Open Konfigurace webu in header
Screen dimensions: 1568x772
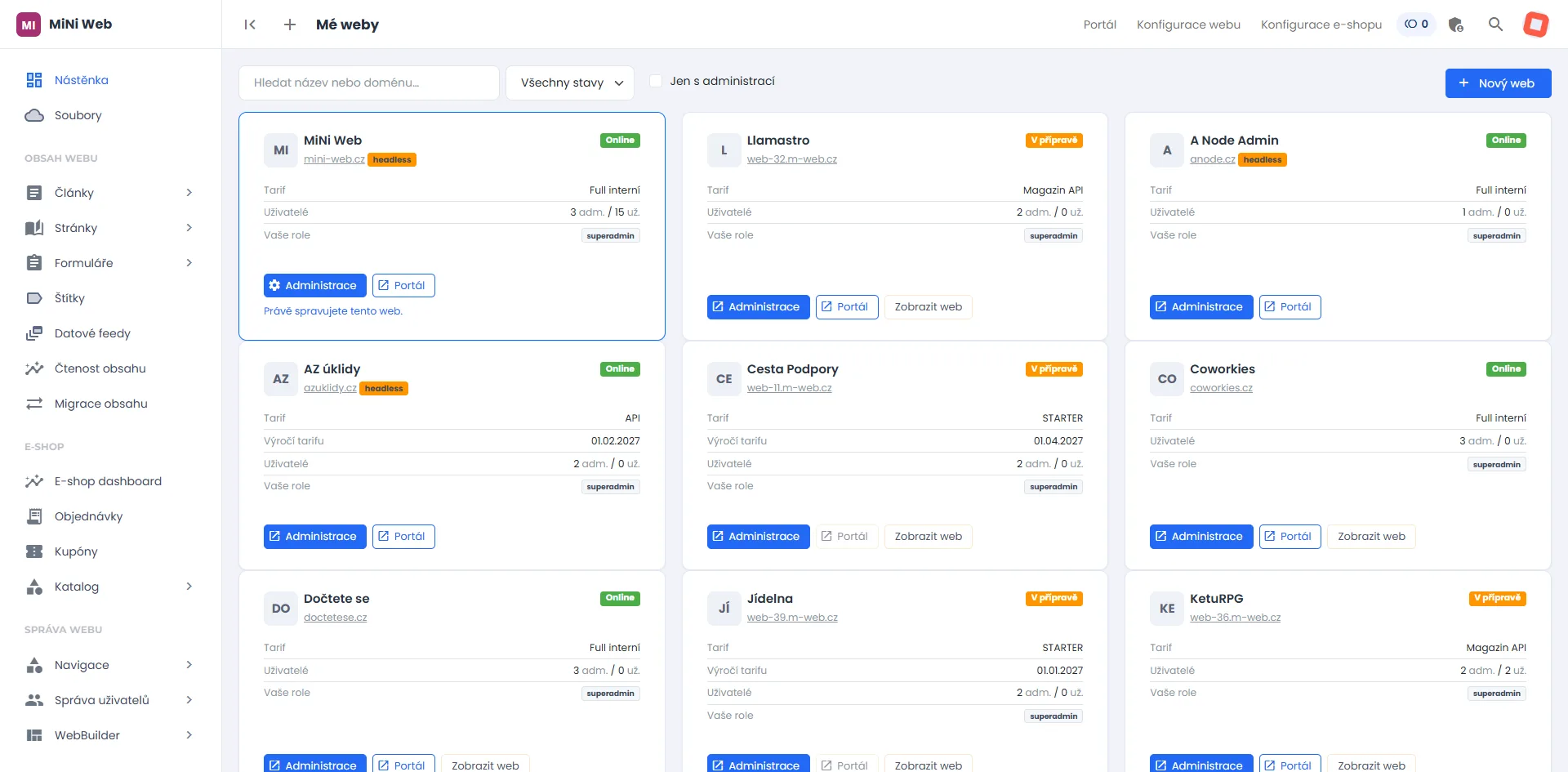tap(1188, 25)
